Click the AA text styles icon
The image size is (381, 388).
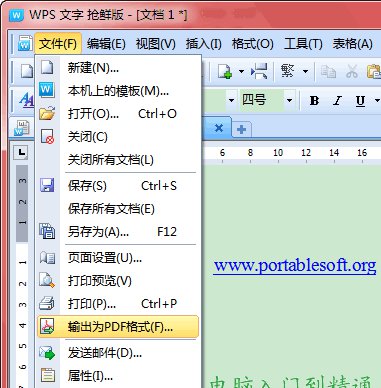26,100
